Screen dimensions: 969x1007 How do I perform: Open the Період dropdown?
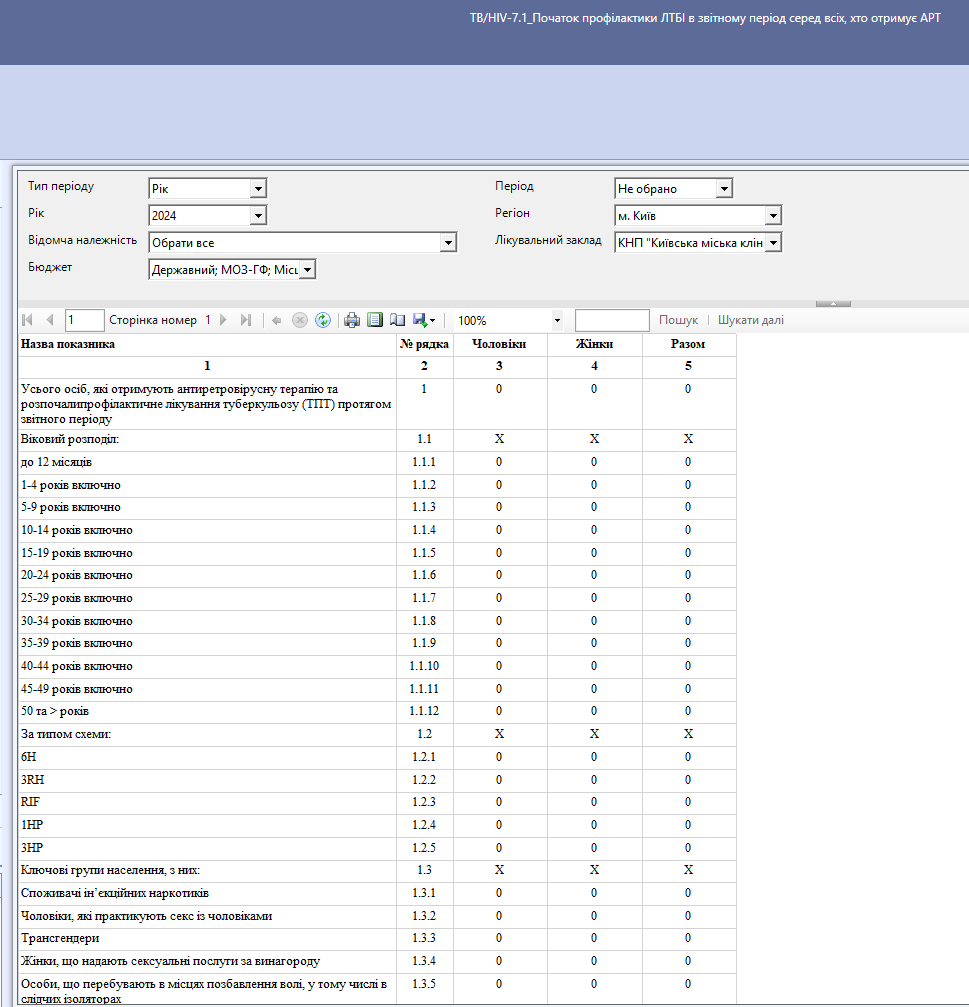[724, 189]
